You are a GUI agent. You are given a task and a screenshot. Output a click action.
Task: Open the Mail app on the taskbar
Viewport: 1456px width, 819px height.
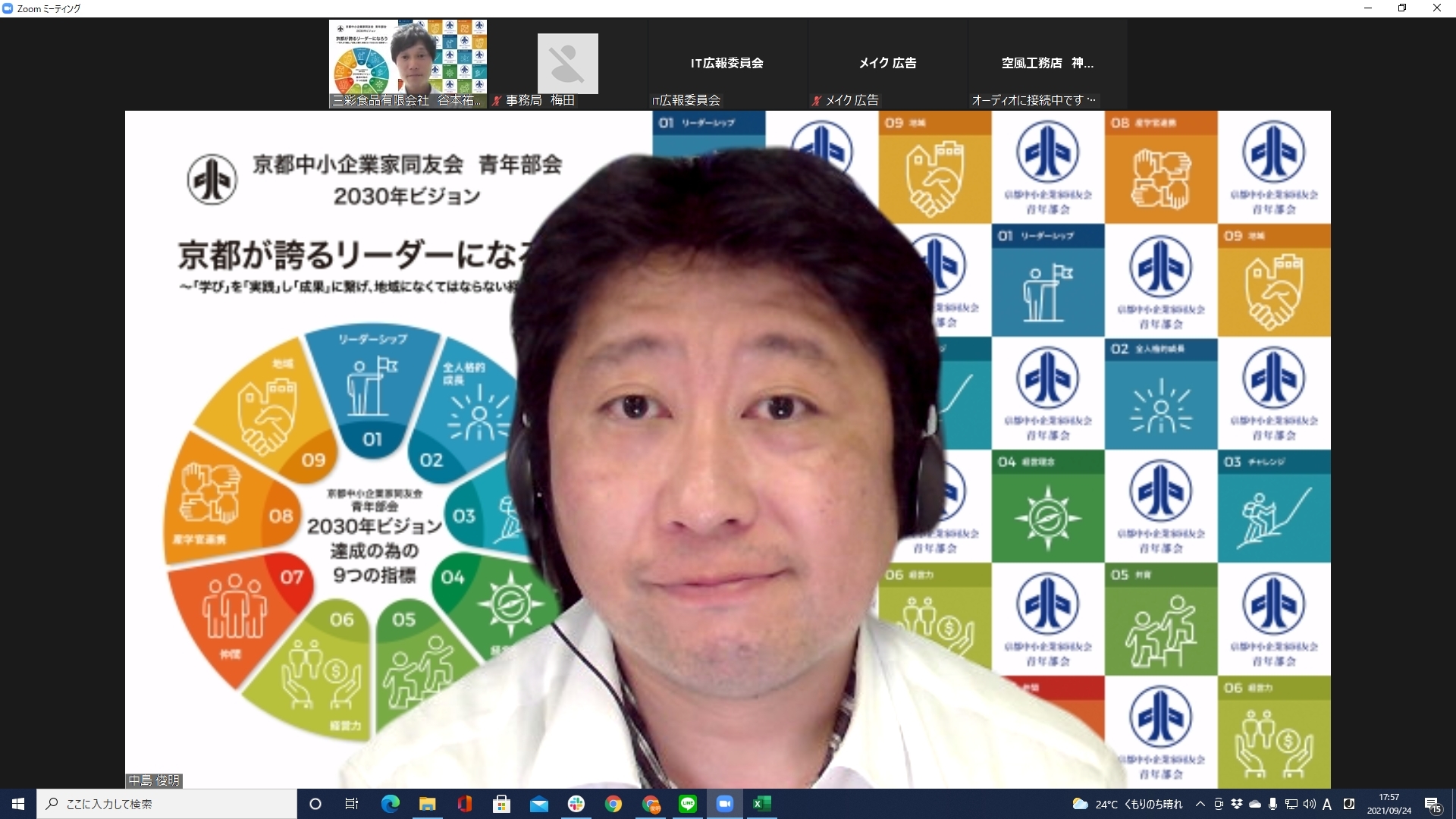(x=538, y=804)
